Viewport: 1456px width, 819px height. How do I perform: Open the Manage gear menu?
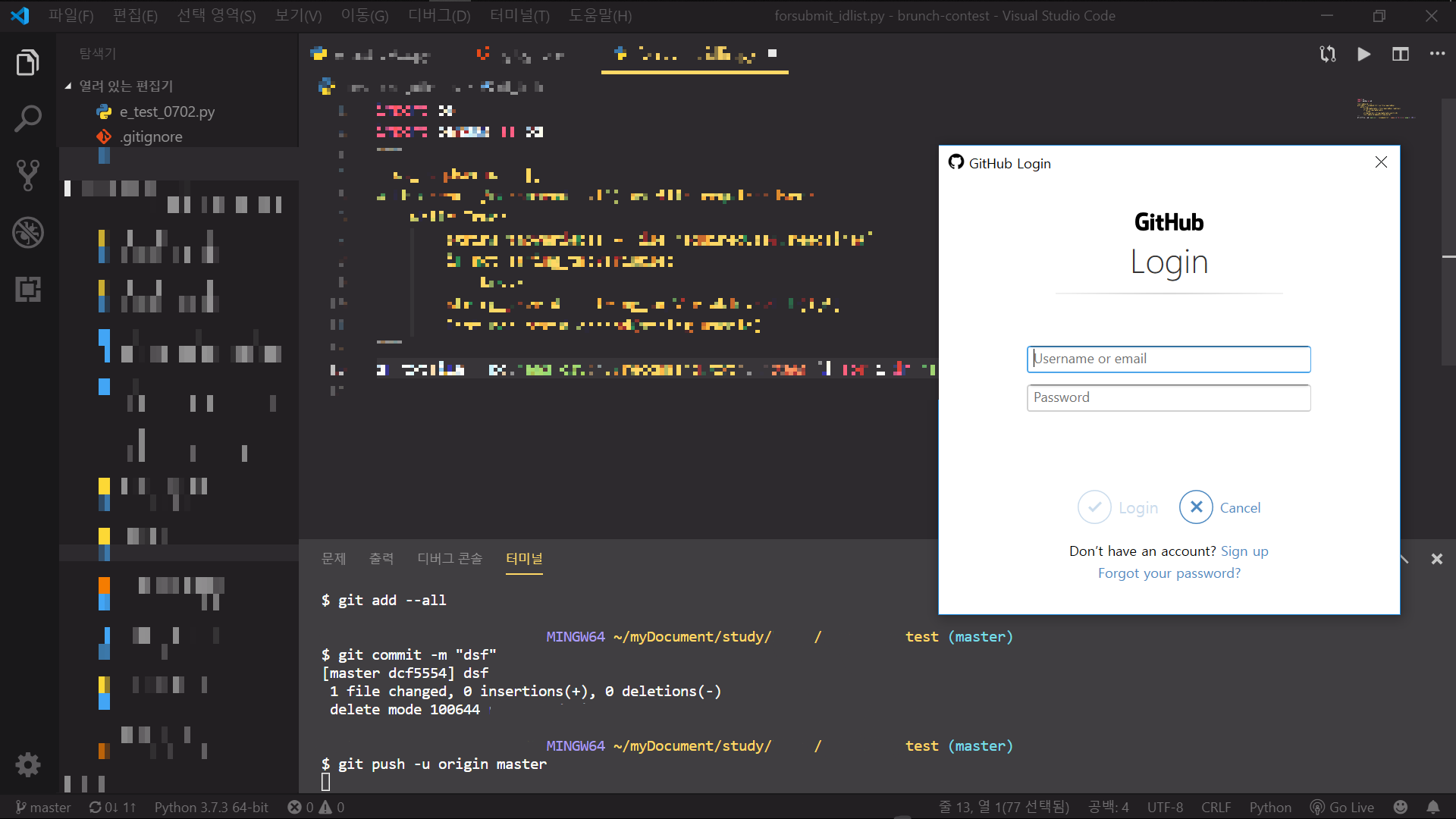[28, 764]
